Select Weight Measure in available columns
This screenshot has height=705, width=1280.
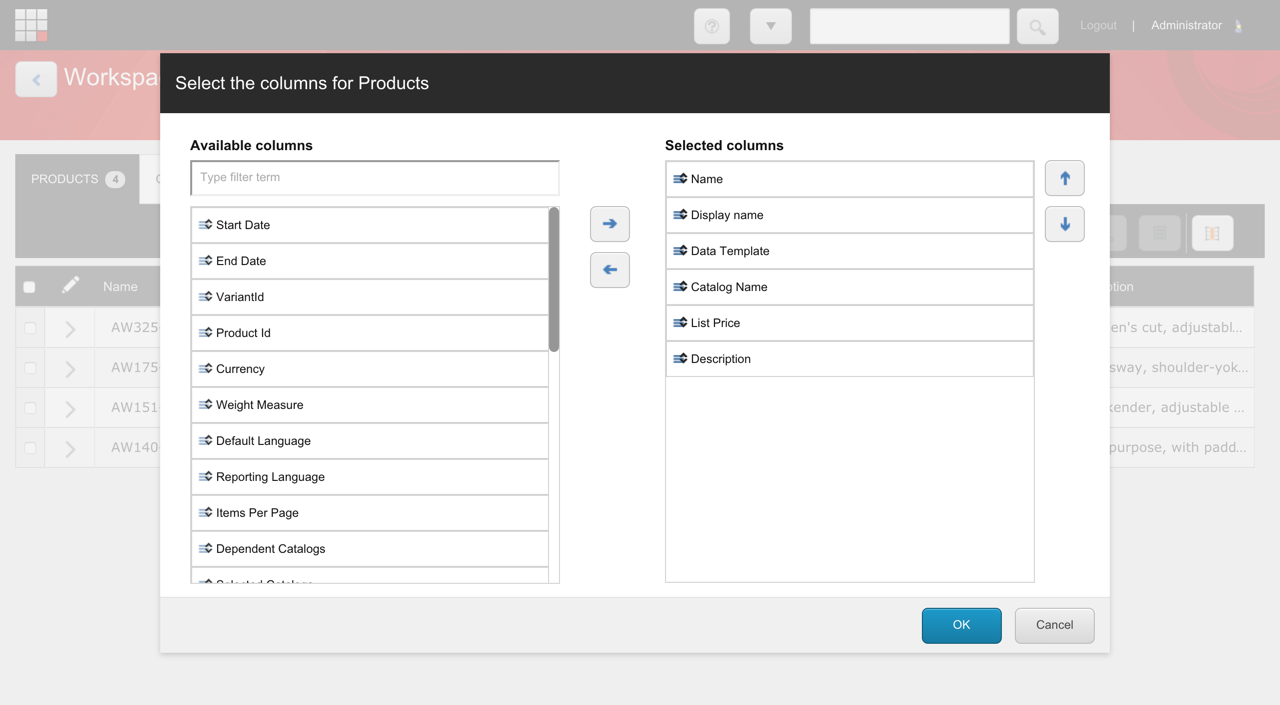370,405
